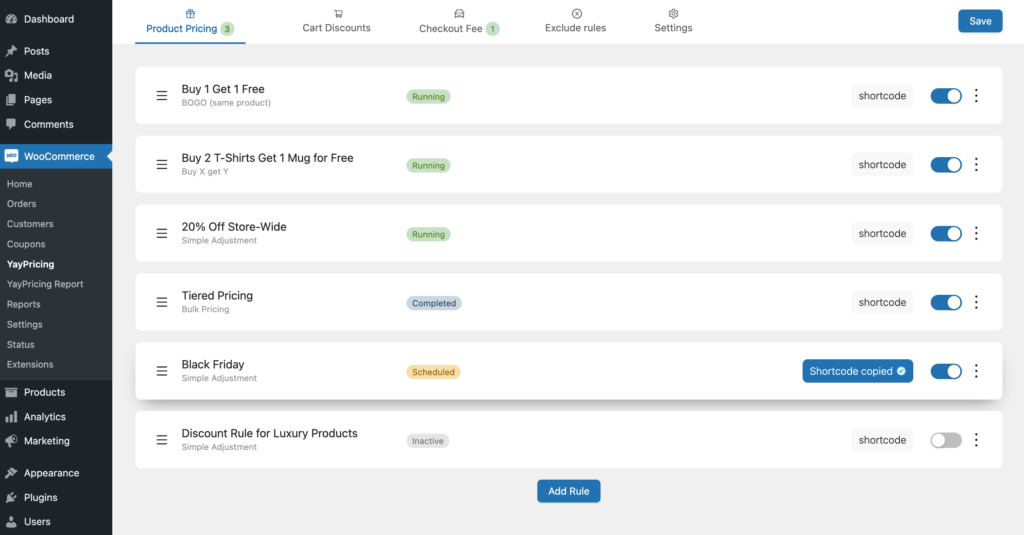Open the Cart Discounts cart icon tab
Viewport: 1024px width, 535px height.
point(338,14)
